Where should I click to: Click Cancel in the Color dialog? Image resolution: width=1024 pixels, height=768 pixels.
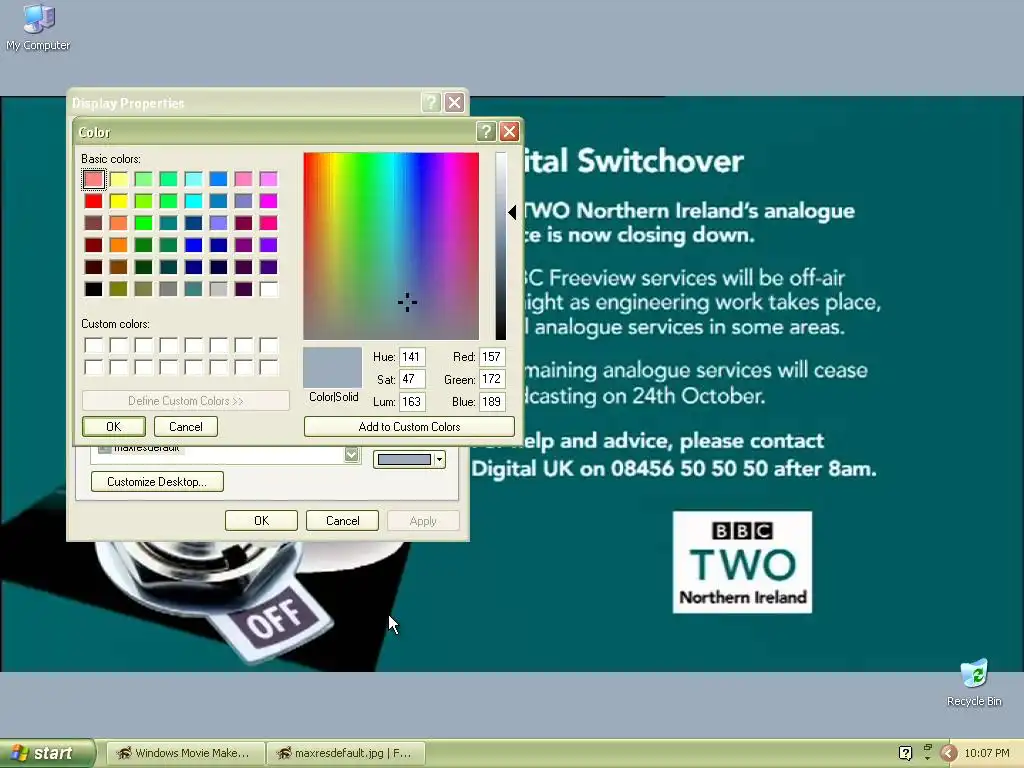[185, 426]
